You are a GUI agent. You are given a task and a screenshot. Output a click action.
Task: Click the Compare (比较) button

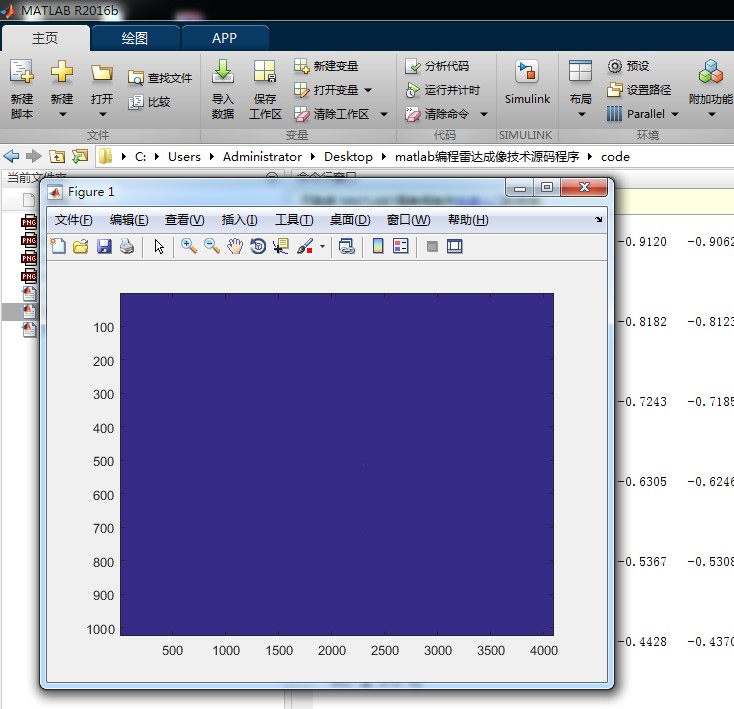tap(149, 102)
